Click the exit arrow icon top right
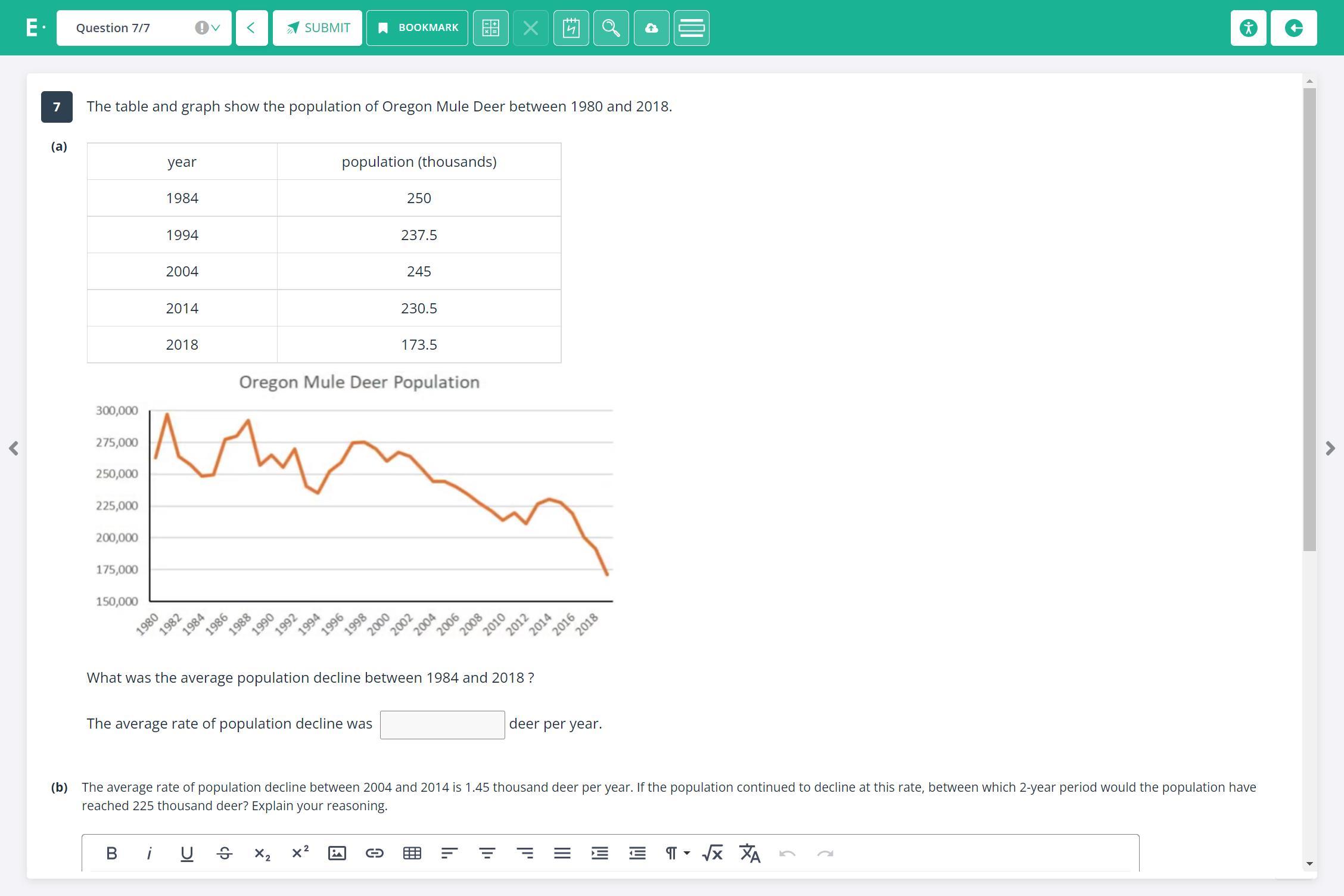 pos(1293,28)
